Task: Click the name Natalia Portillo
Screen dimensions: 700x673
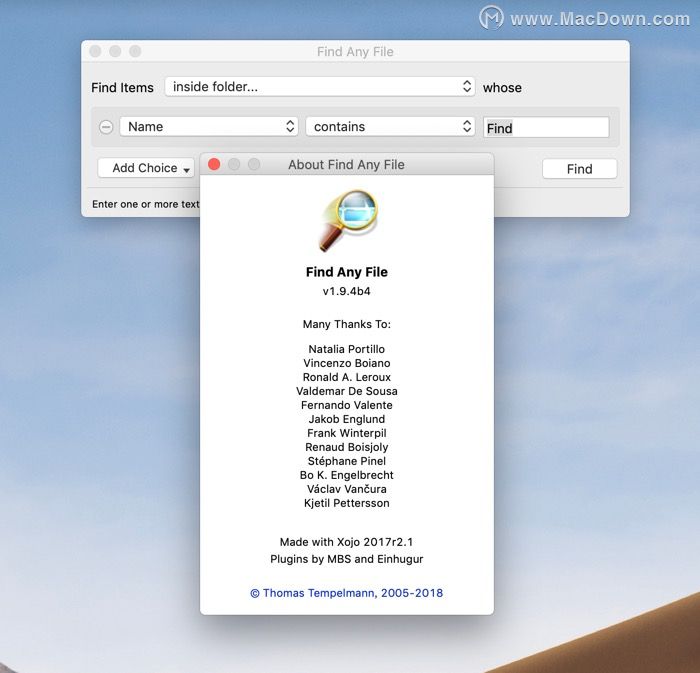Action: point(346,349)
